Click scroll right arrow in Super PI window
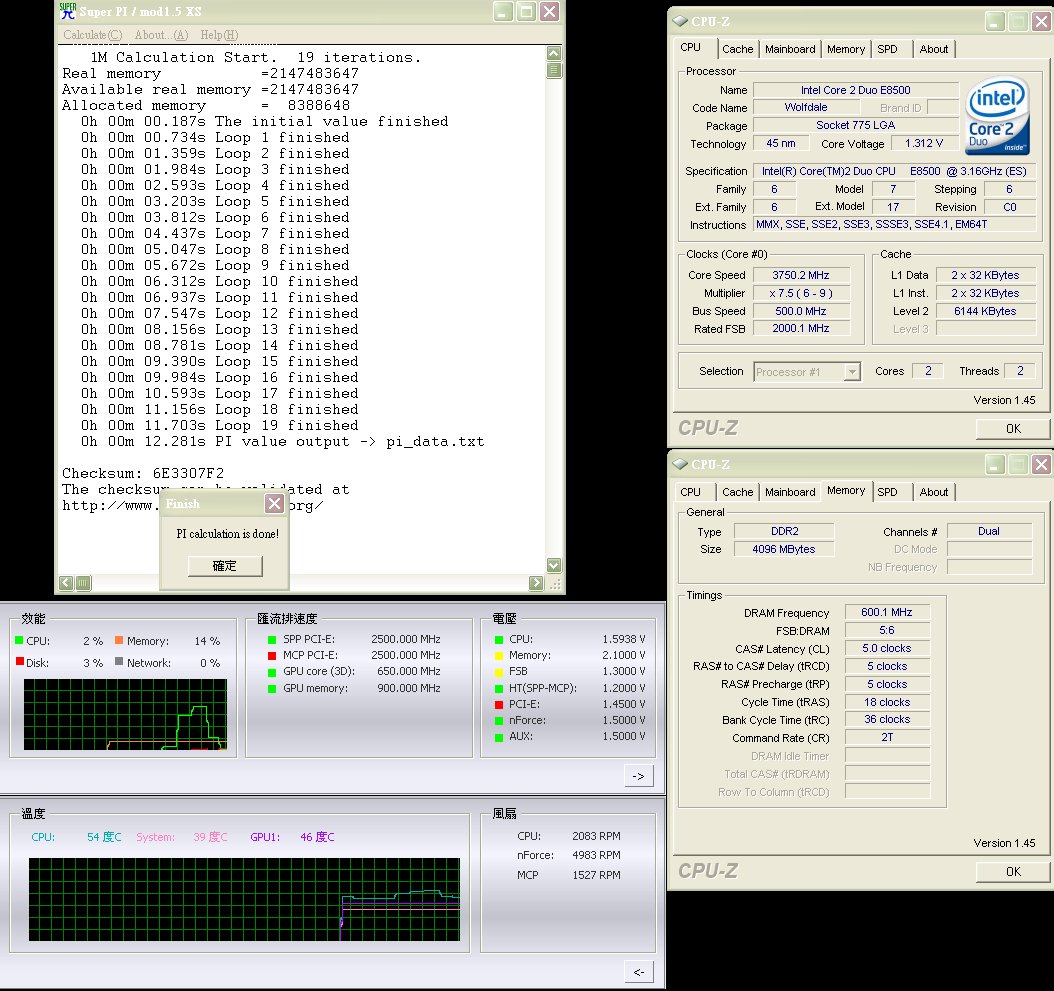1054x991 pixels. click(x=536, y=583)
